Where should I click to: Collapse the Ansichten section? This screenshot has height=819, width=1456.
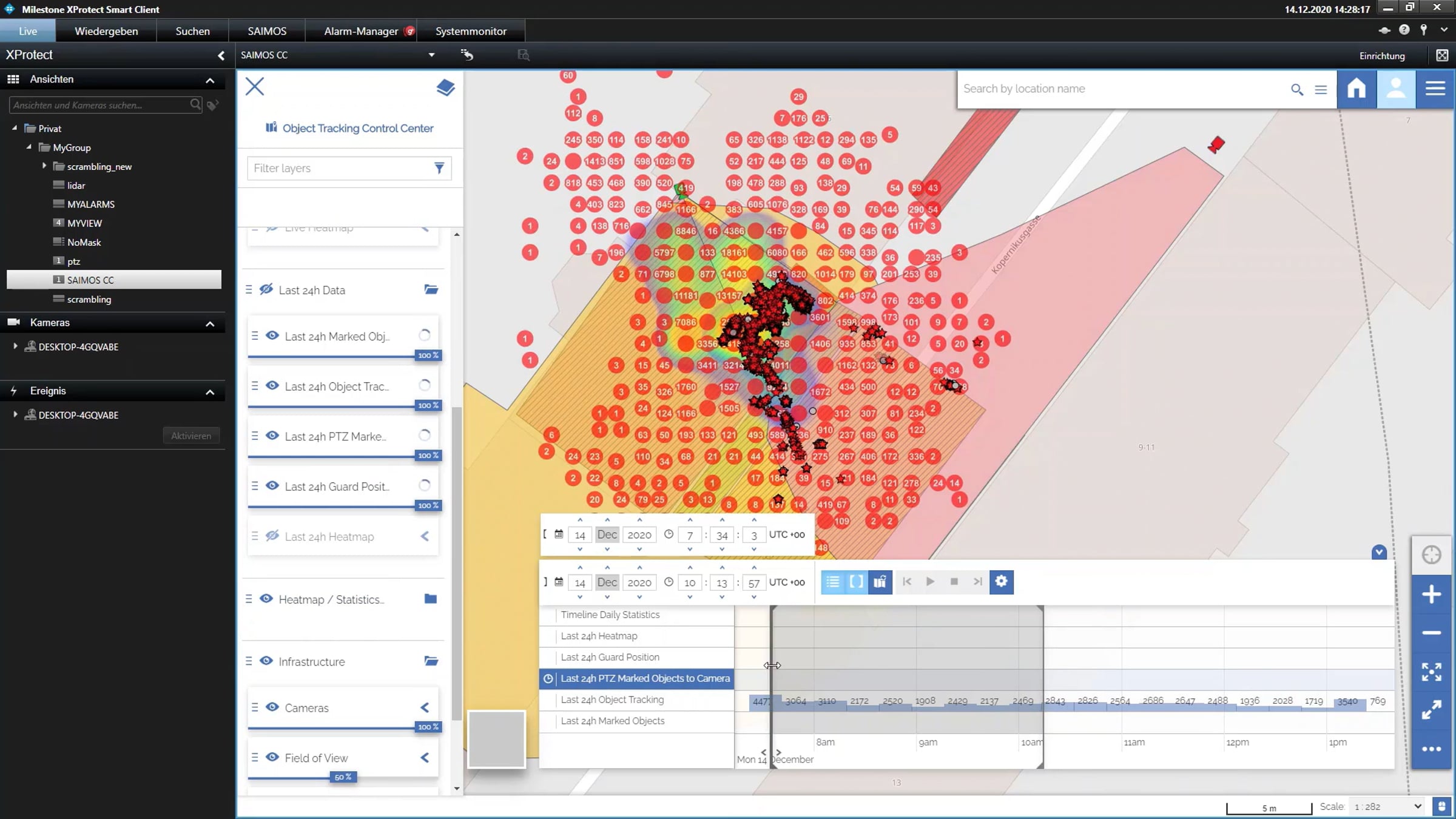(210, 80)
